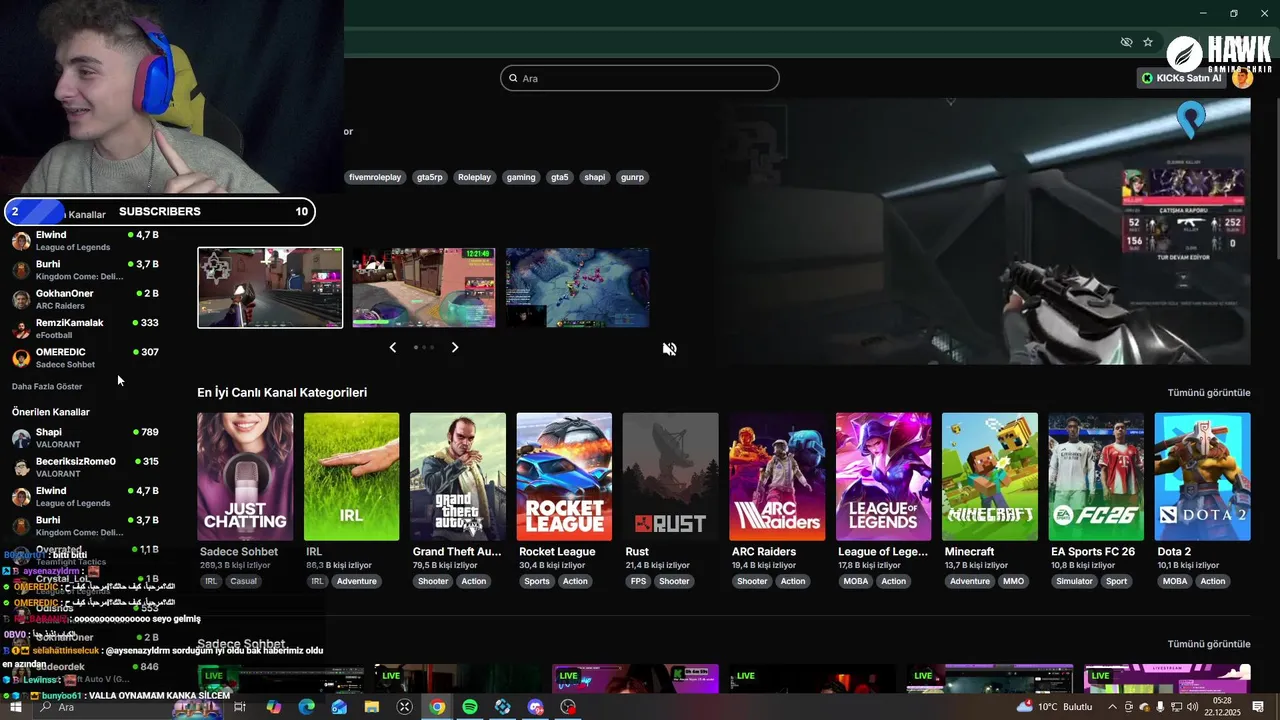The image size is (1280, 720).
Task: Switch to Google Chrome on taskbar
Action: tap(437, 707)
